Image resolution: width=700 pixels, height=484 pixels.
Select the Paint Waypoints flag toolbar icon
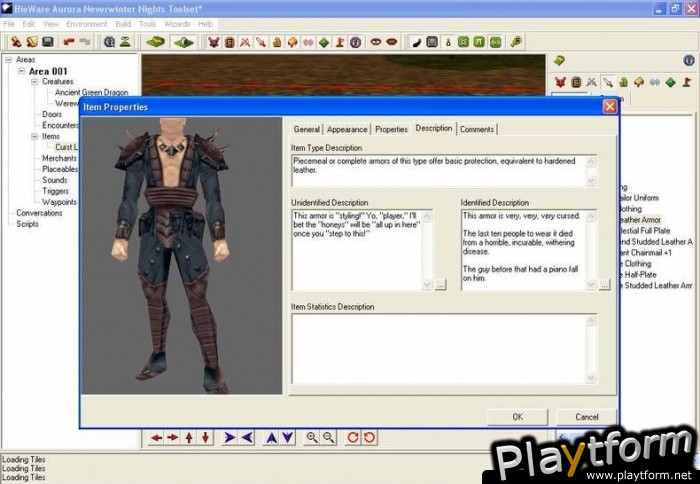[x=340, y=42]
